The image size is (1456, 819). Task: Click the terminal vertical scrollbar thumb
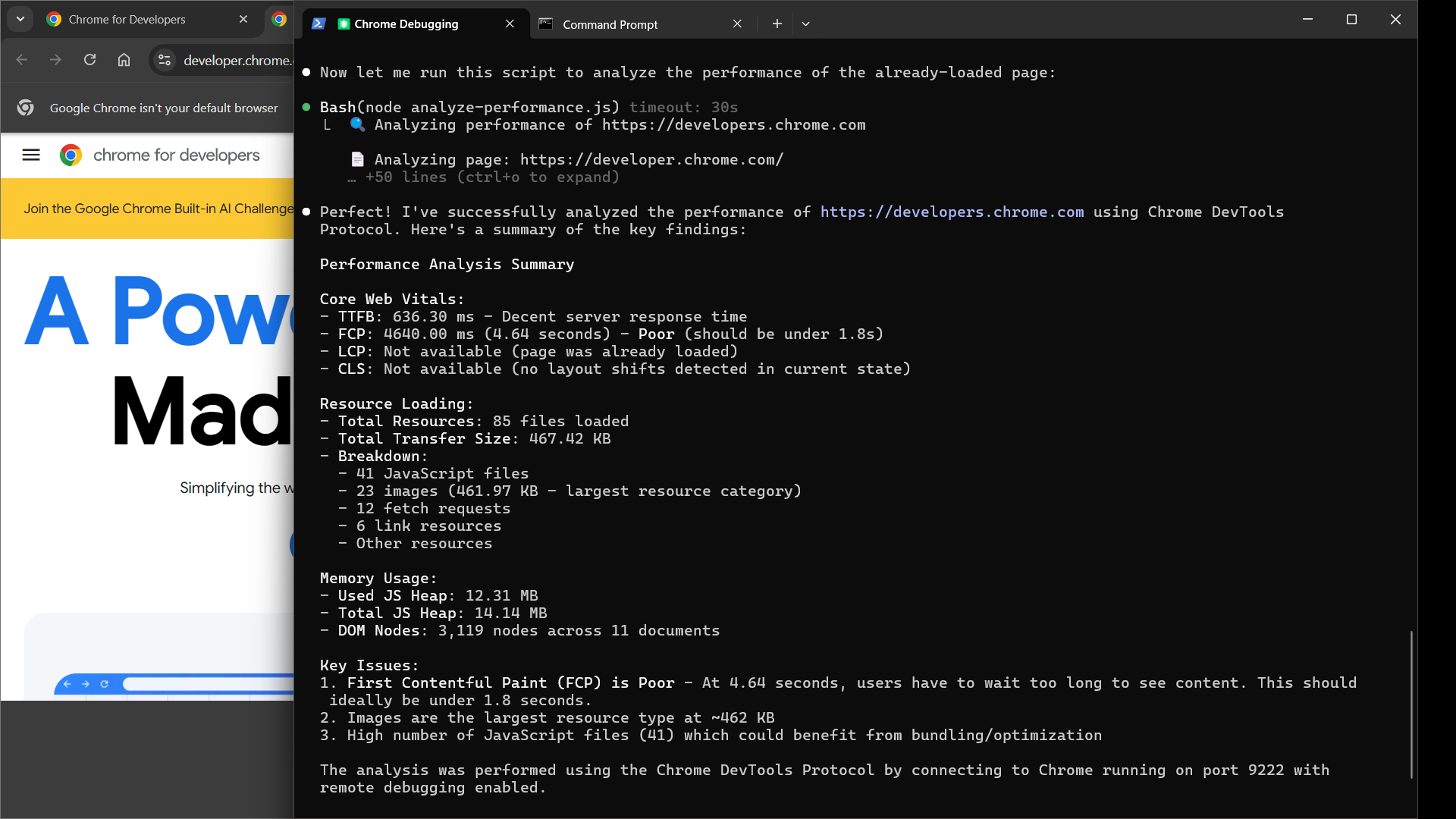coord(1410,704)
